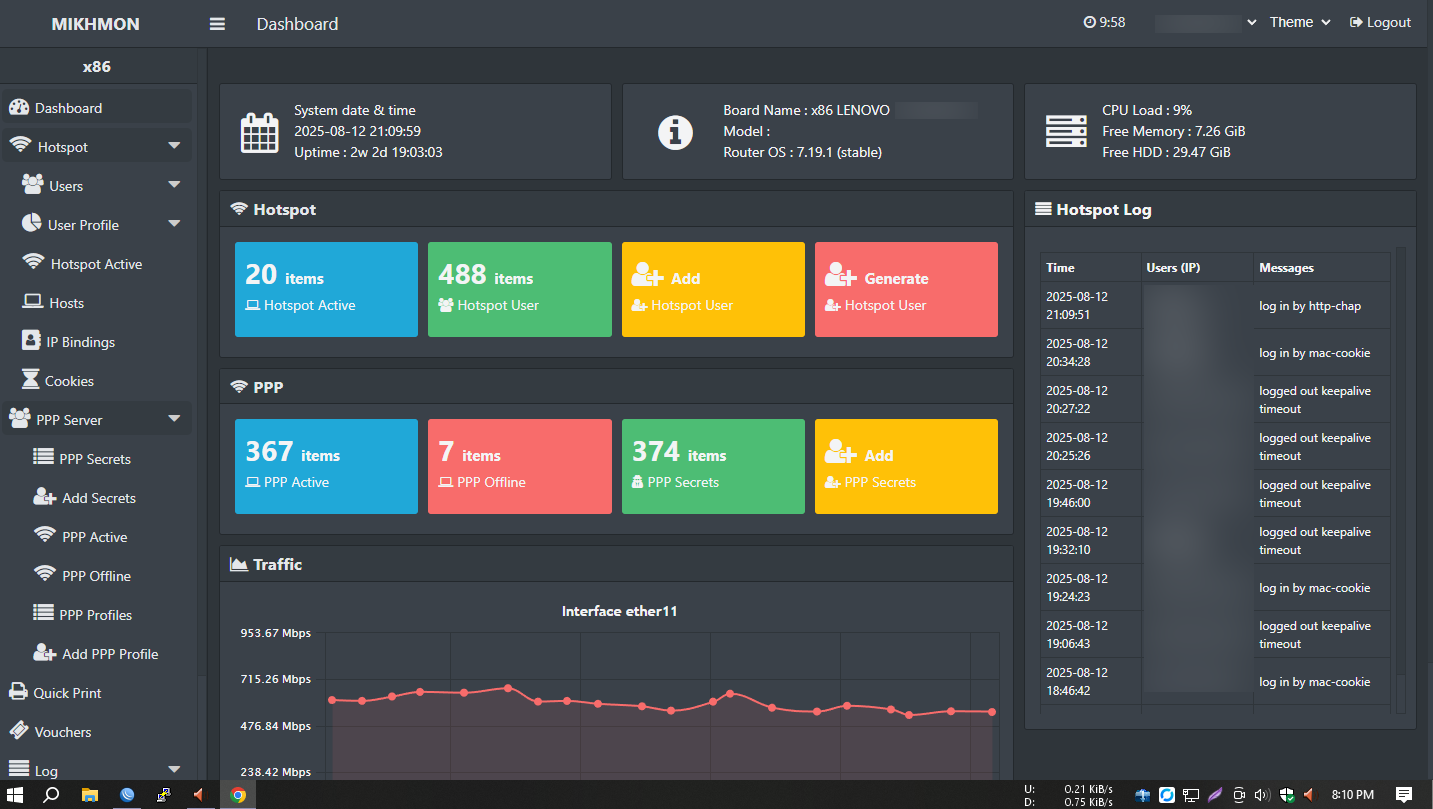This screenshot has height=809, width=1433.
Task: Click the Quick Print printer icon
Action: tap(18, 693)
